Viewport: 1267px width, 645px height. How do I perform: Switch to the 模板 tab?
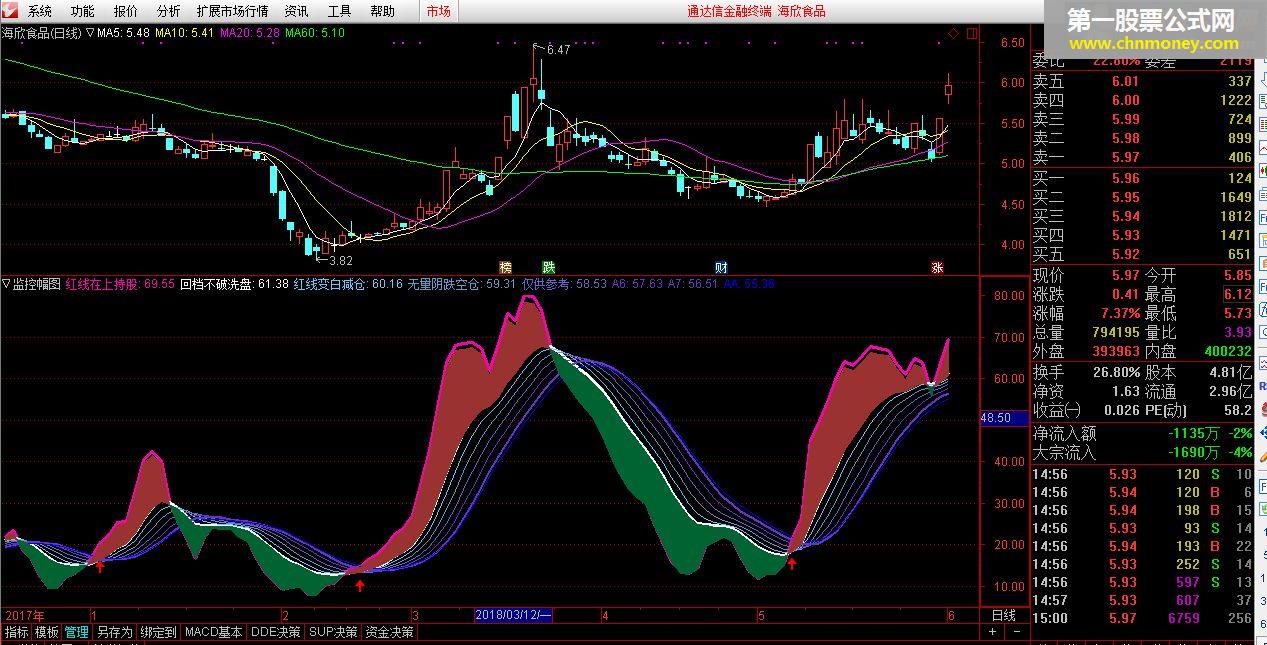pos(47,632)
